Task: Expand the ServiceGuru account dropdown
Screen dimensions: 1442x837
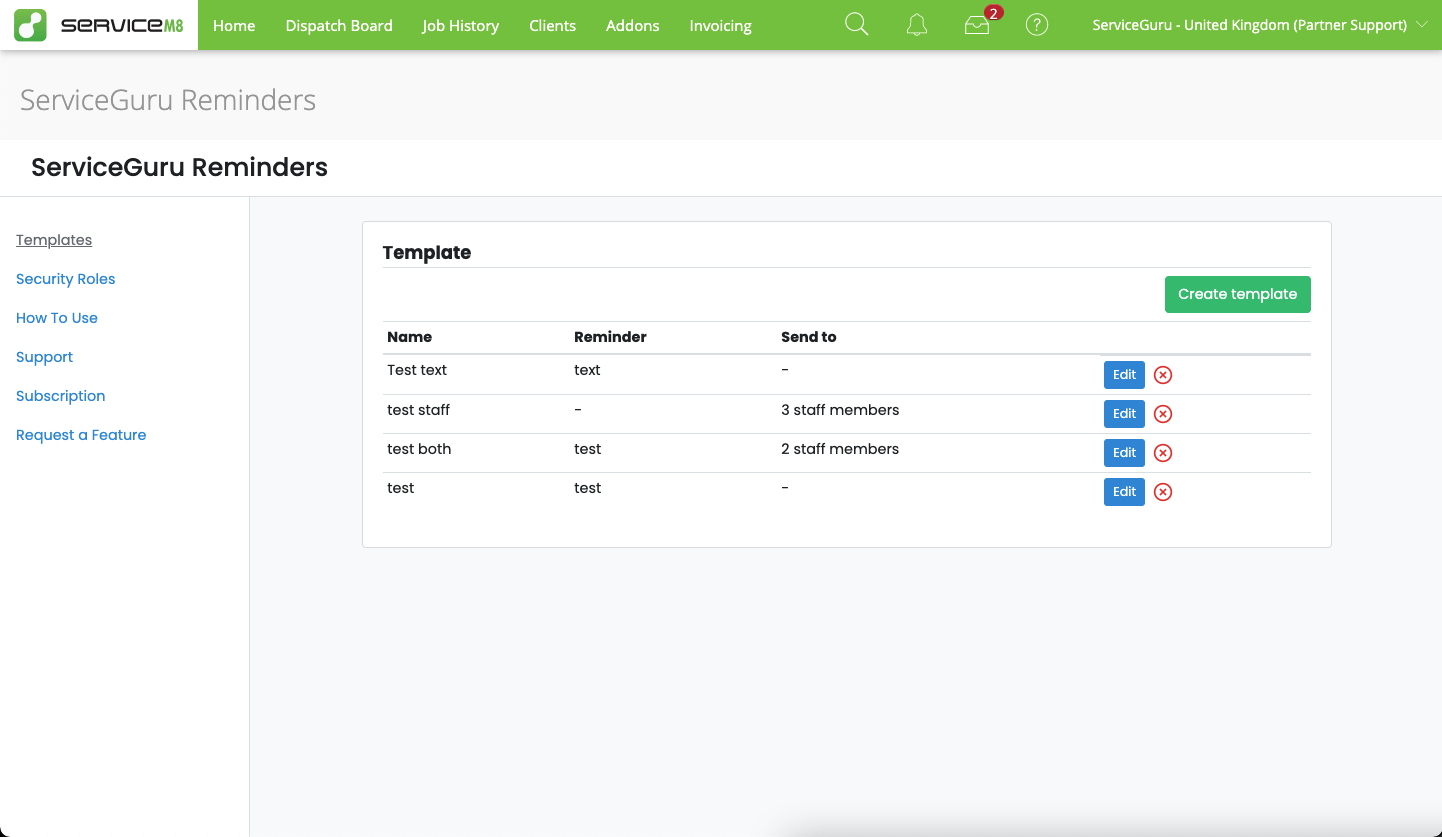Action: pos(1260,25)
